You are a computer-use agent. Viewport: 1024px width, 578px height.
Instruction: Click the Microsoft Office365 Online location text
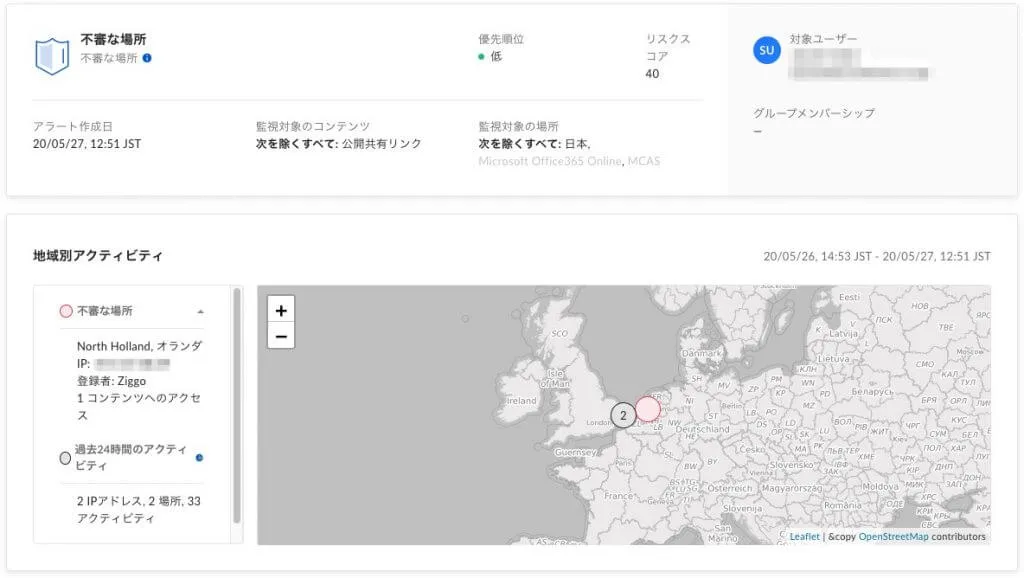coord(550,161)
